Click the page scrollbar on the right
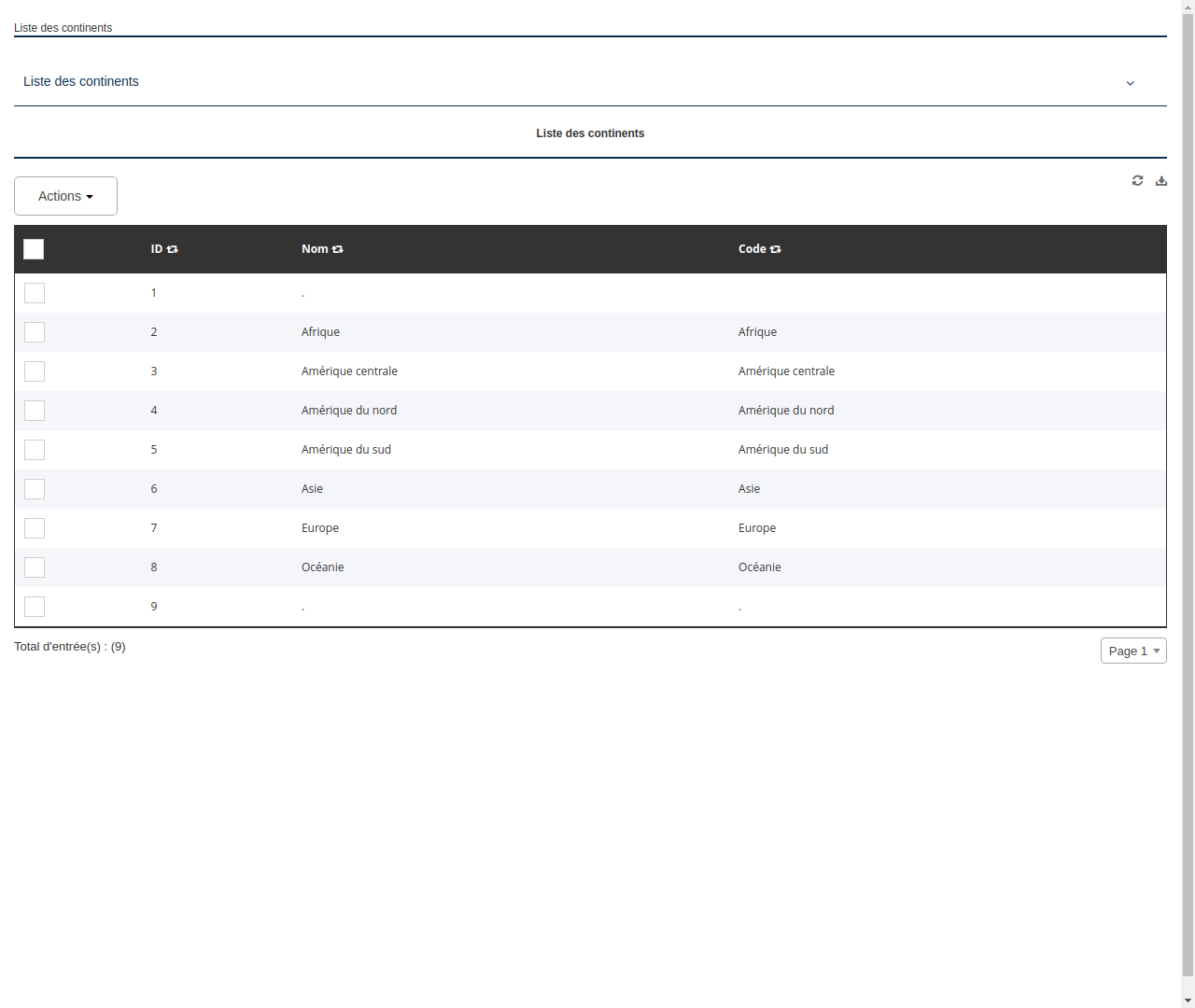This screenshot has width=1195, height=1008. pos(1188,504)
